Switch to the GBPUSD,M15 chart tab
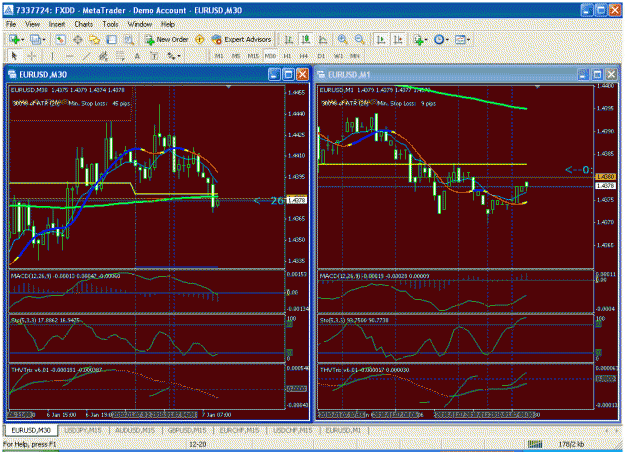The width and height of the screenshot is (625, 452). [x=187, y=430]
